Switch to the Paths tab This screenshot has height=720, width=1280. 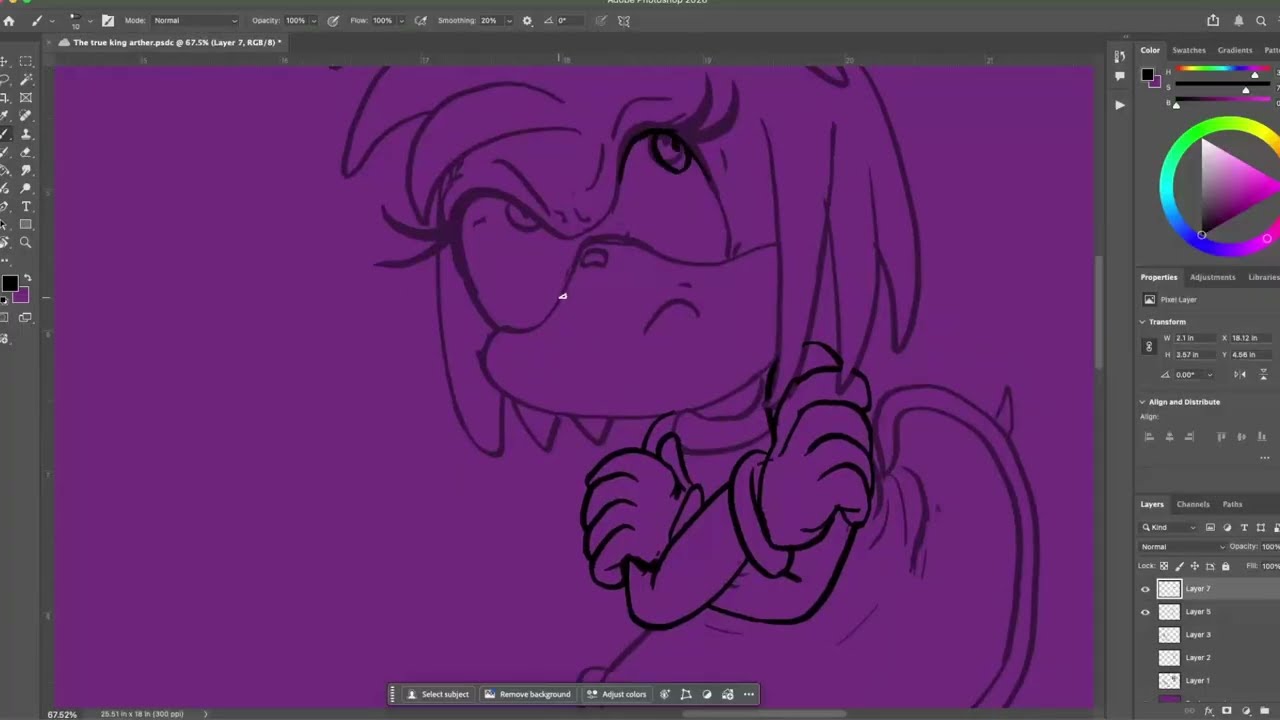coord(1232,504)
